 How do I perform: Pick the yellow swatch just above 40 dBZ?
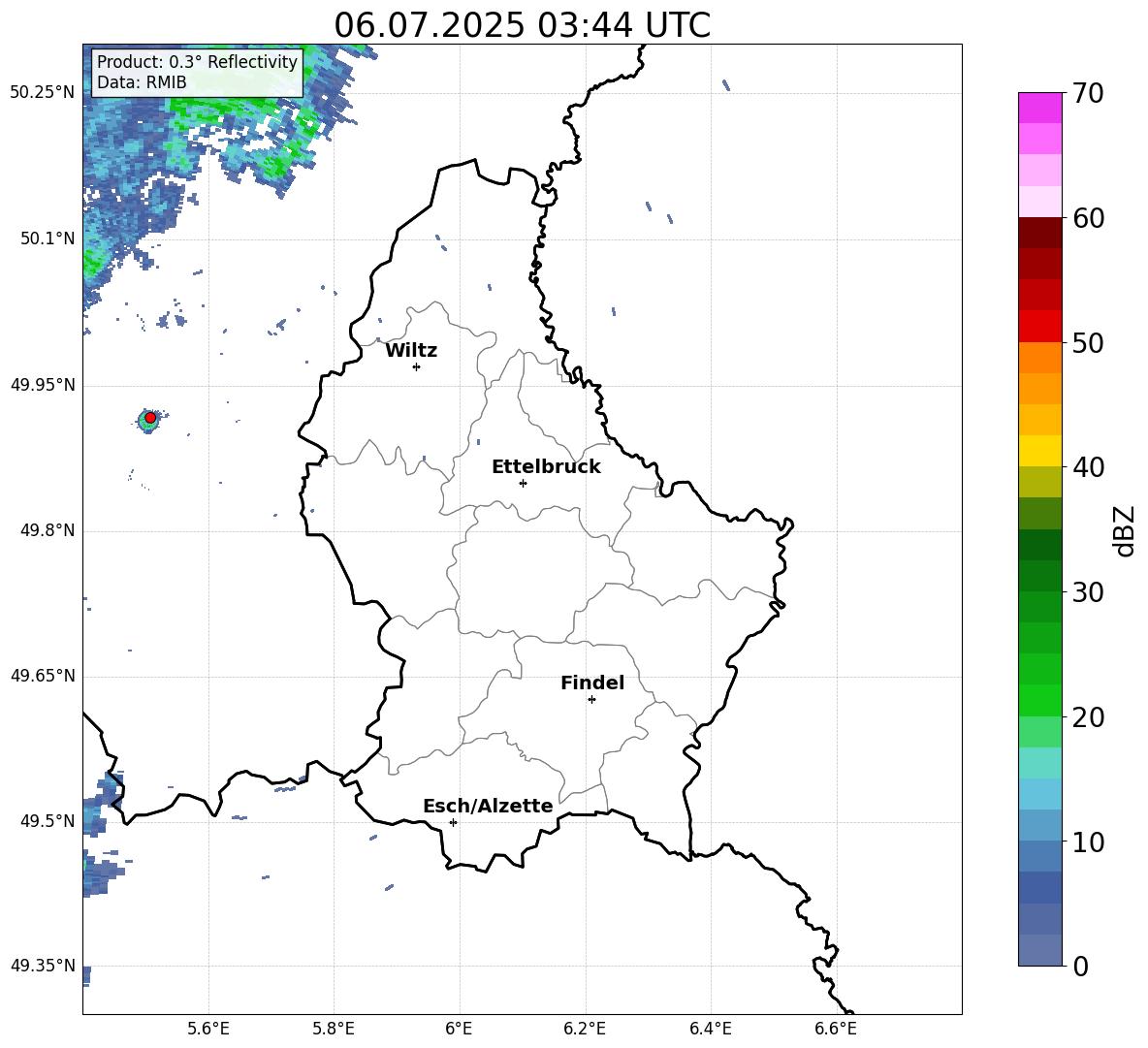tap(1039, 451)
